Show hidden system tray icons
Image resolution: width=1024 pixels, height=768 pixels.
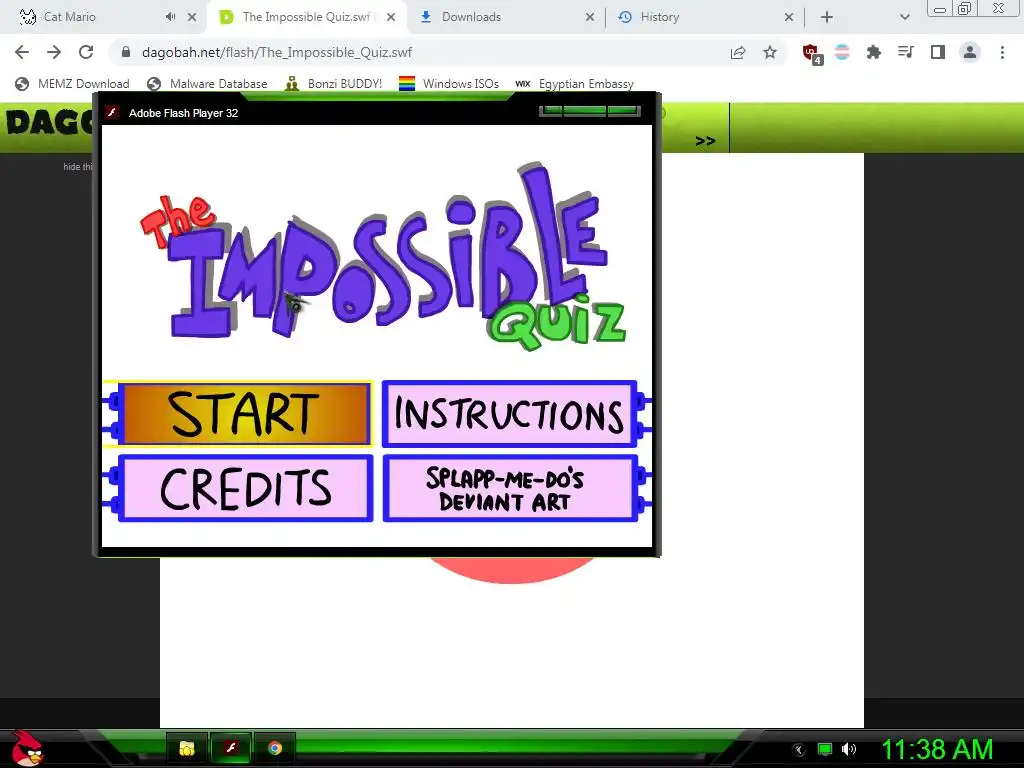pyautogui.click(x=799, y=750)
